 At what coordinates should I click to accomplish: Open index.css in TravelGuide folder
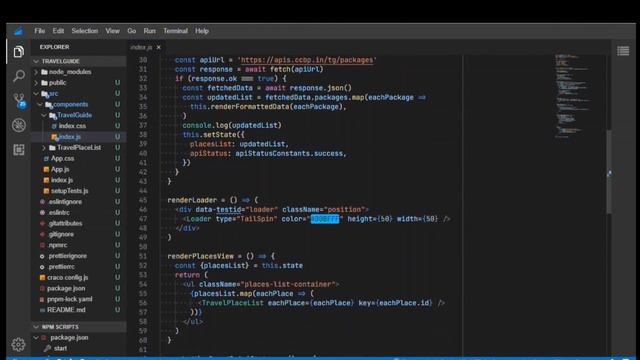pos(79,126)
